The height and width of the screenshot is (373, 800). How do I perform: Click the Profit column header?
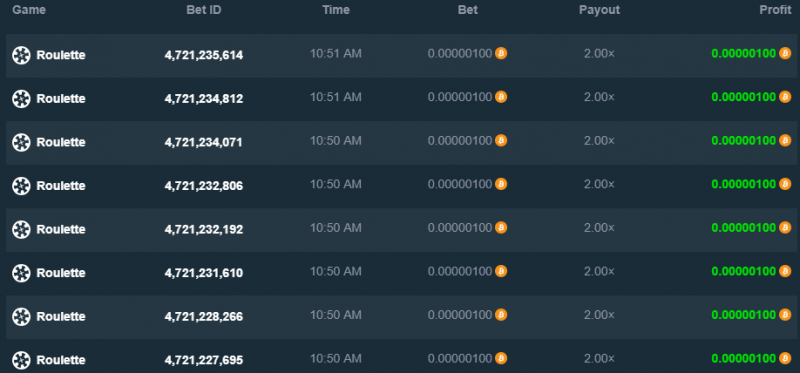click(x=776, y=10)
